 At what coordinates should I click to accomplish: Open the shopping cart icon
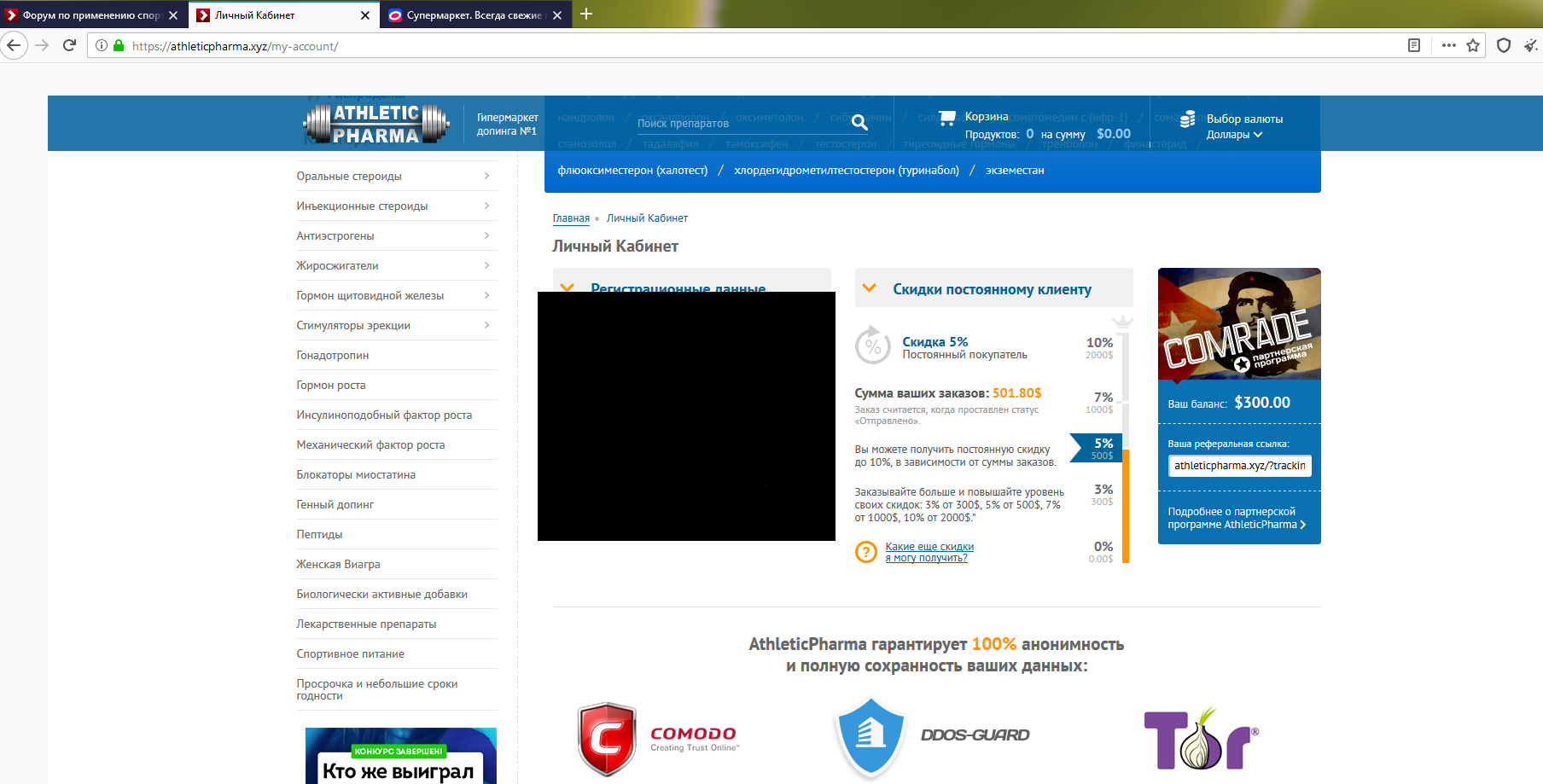[947, 118]
